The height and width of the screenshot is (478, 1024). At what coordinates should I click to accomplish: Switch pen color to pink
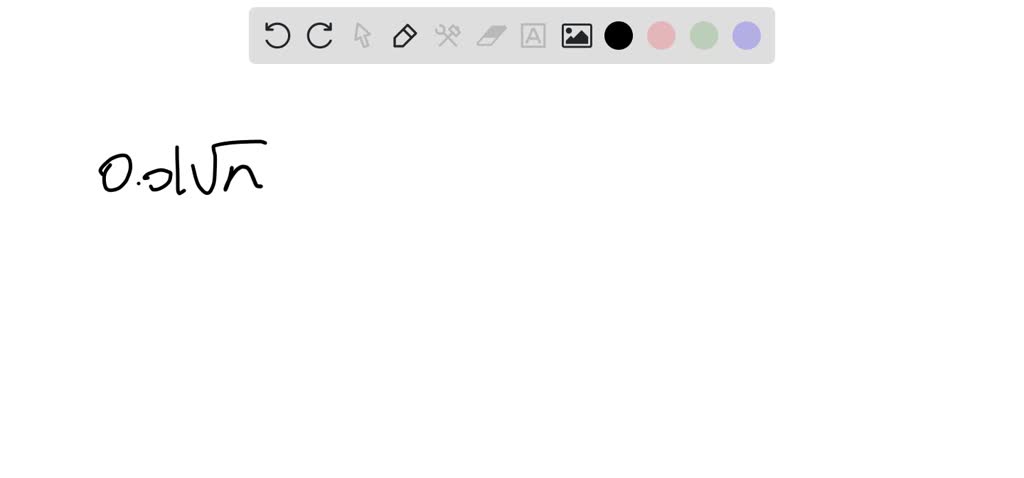[x=661, y=35]
